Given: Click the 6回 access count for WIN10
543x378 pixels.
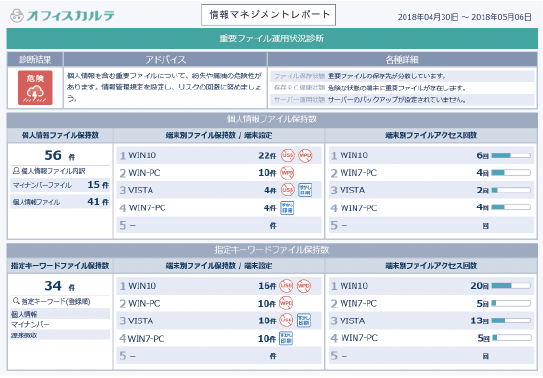Looking at the screenshot, I should click(482, 156).
